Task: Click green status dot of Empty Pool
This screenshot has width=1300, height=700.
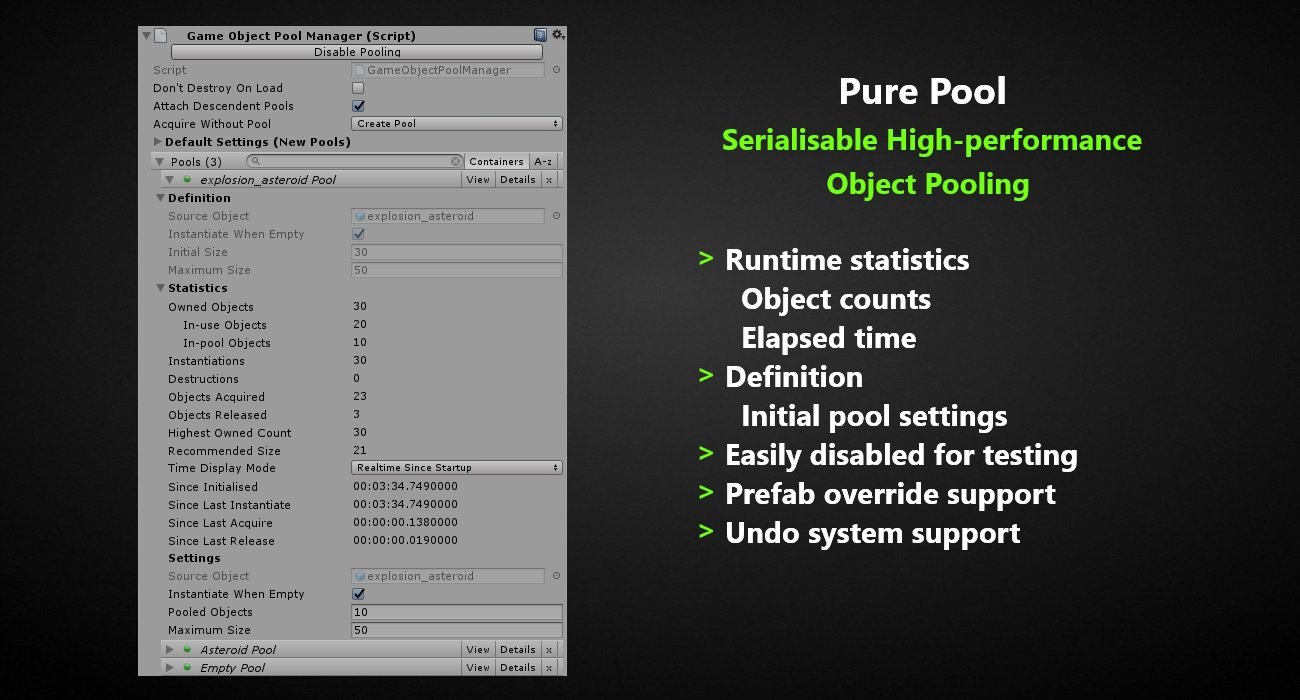Action: (x=186, y=667)
